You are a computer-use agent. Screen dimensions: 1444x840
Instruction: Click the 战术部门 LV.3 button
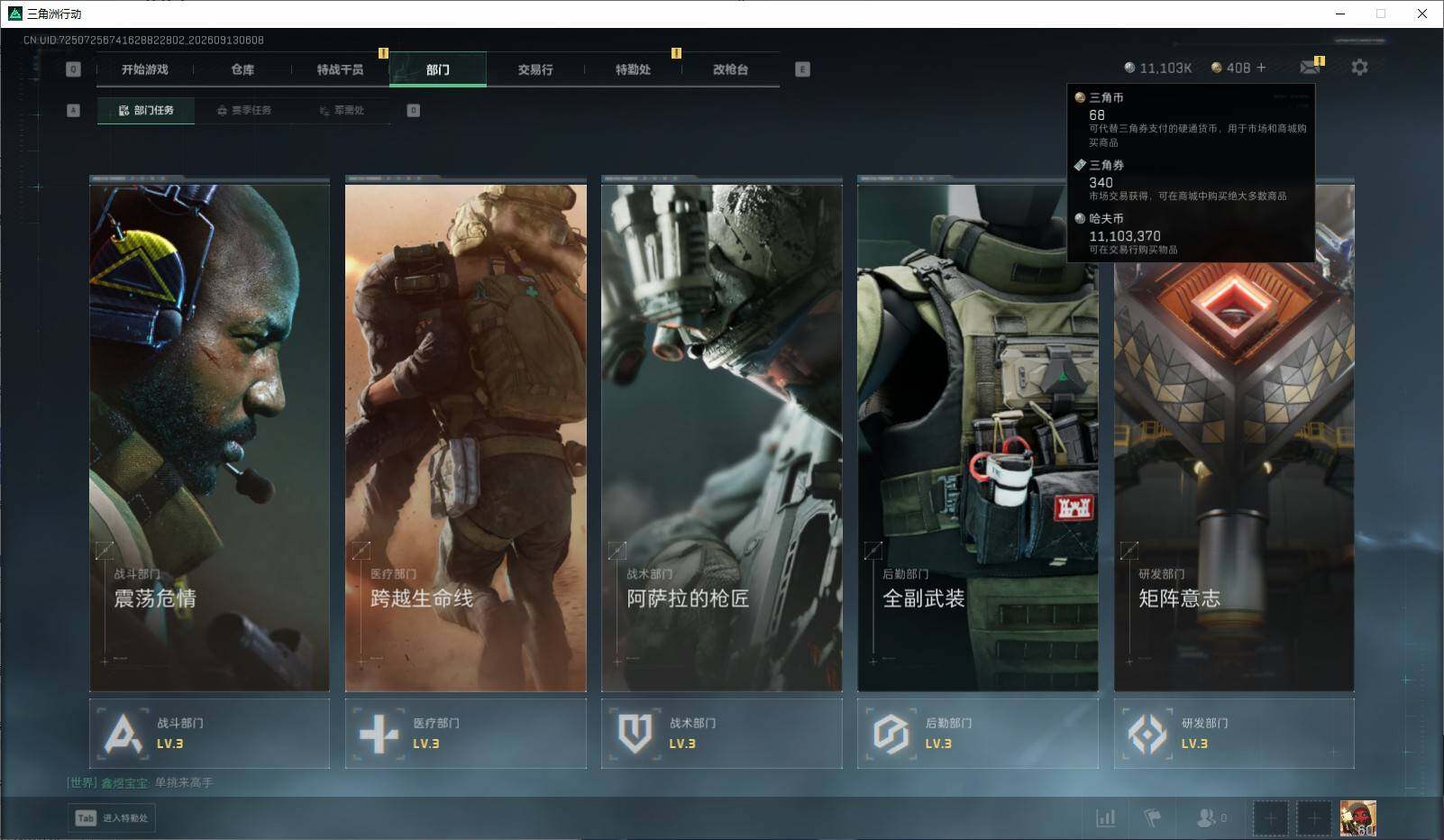click(x=722, y=734)
